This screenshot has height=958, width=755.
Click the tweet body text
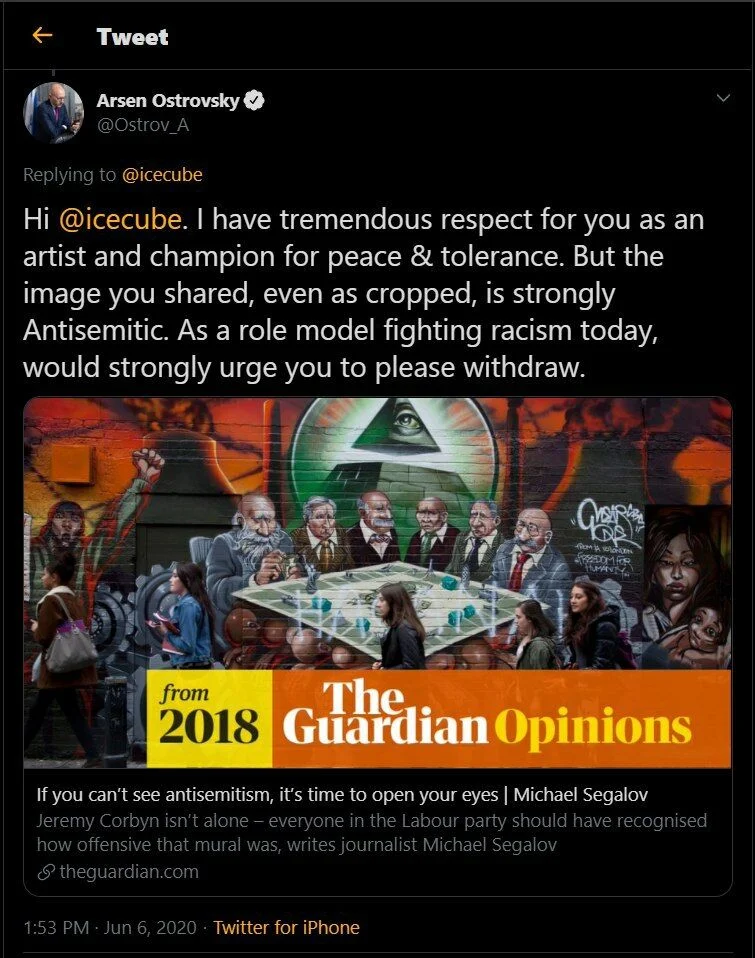click(364, 293)
